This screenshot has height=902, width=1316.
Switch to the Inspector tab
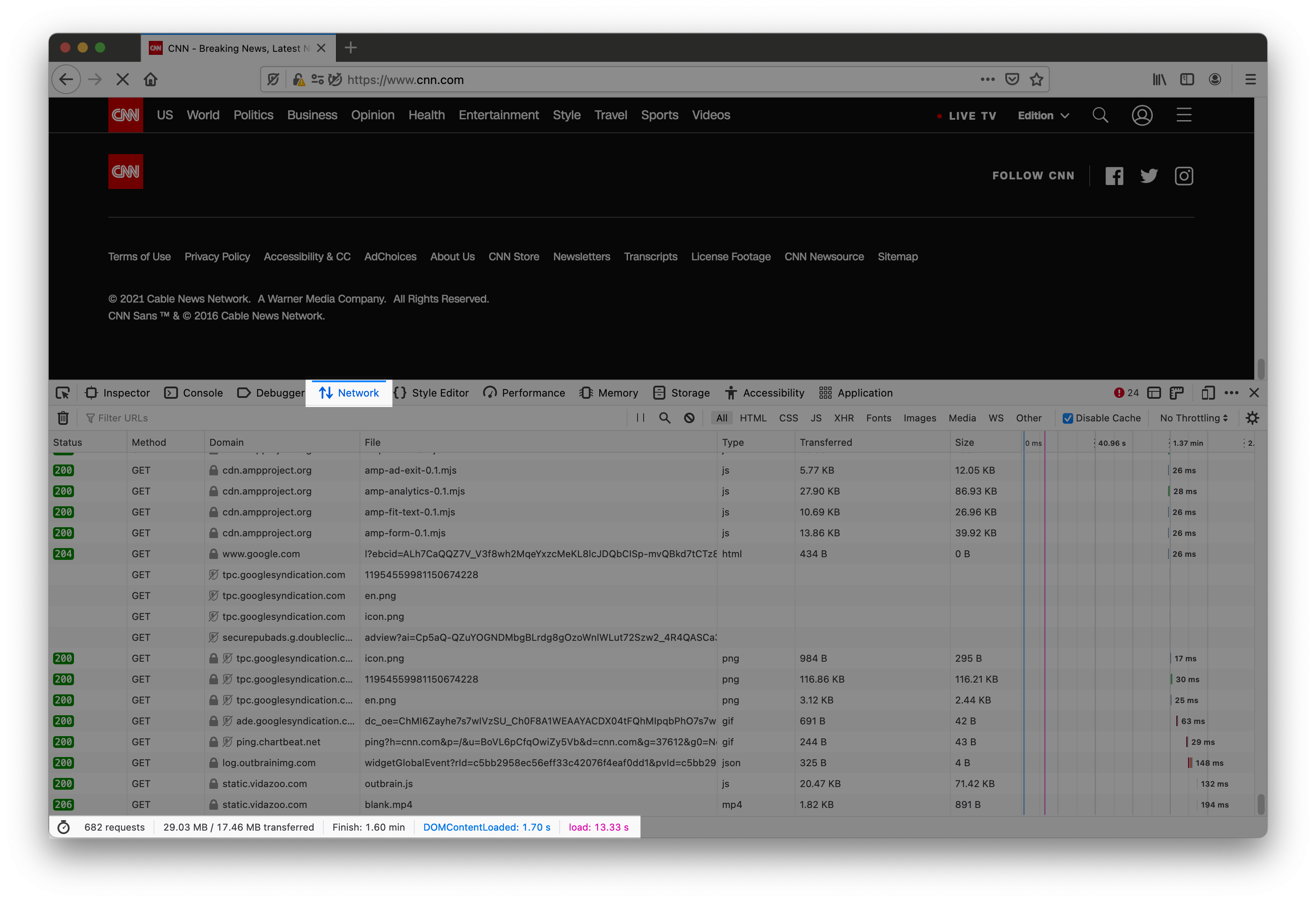[x=118, y=393]
